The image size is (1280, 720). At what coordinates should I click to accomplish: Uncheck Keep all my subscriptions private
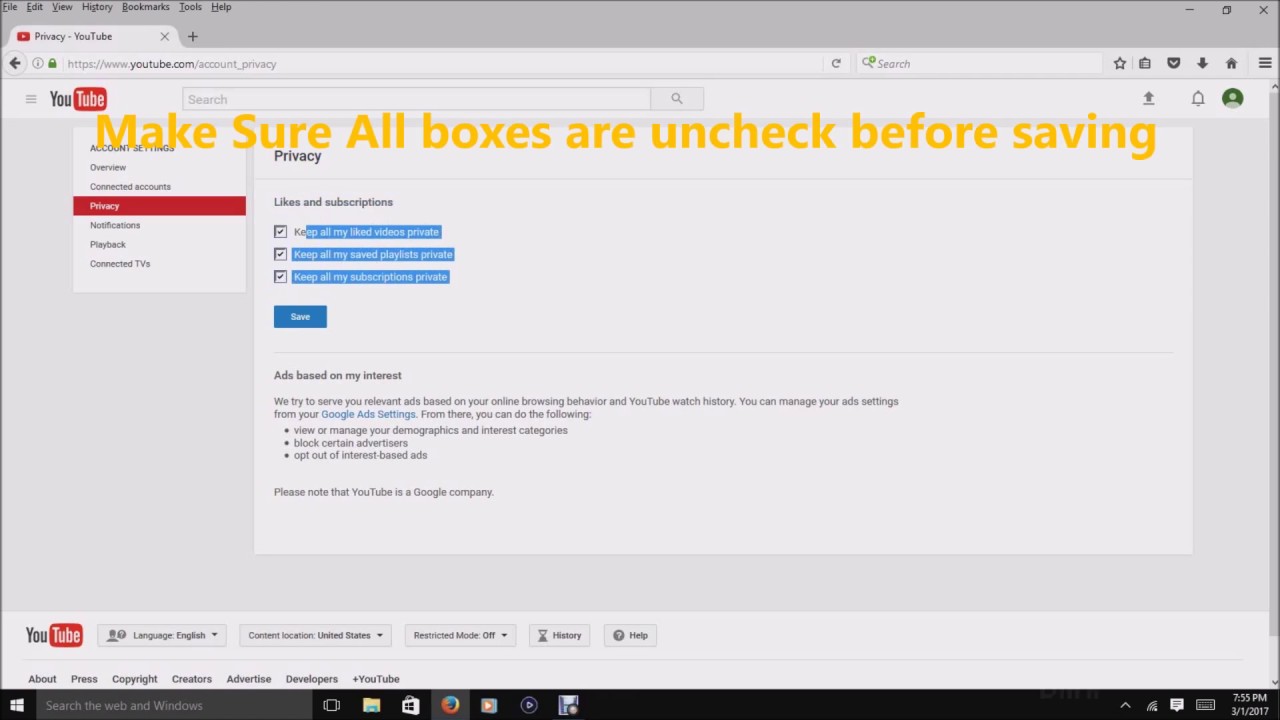[281, 276]
